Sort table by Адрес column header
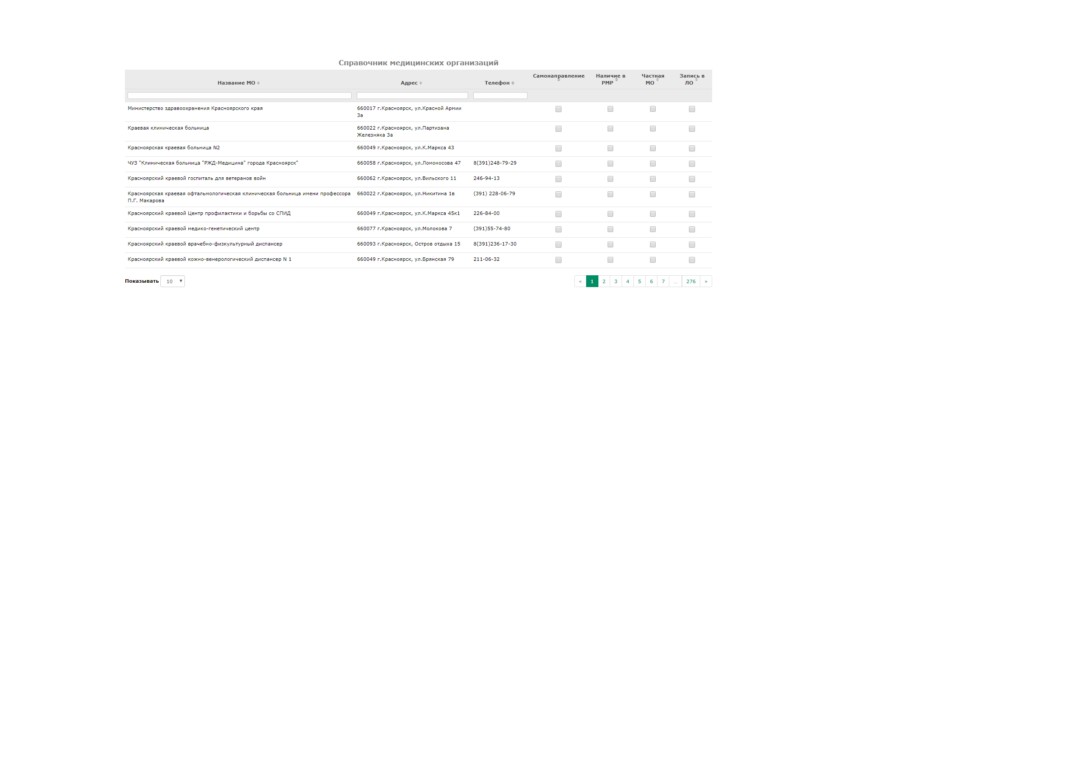This screenshot has width=1076, height=761. click(411, 83)
